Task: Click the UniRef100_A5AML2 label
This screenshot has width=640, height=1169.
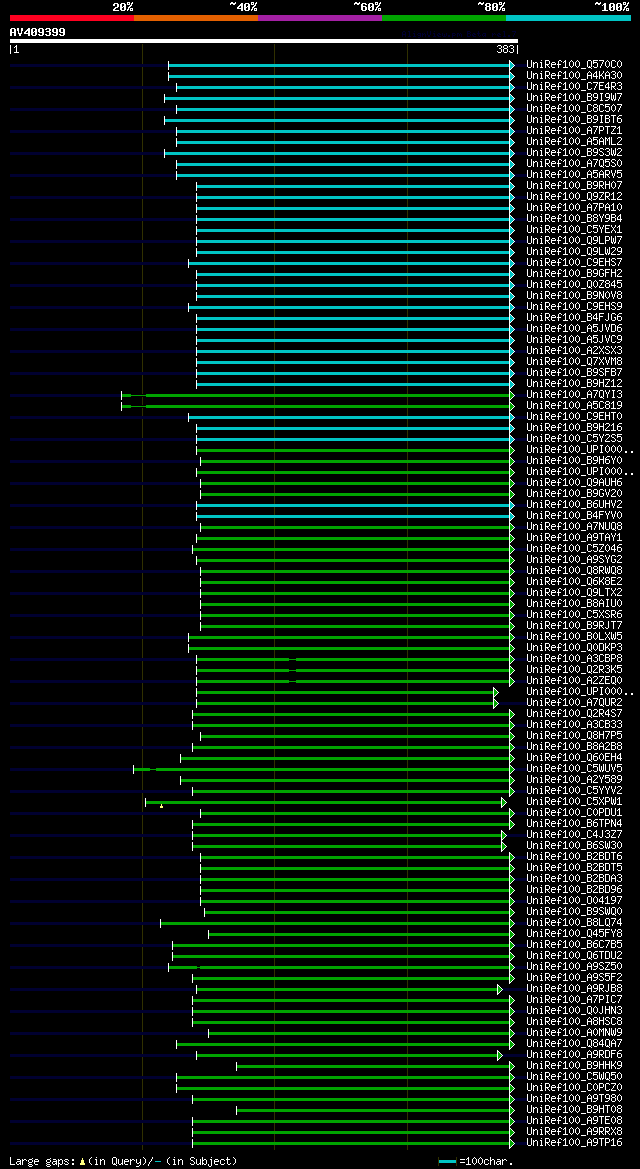Action: click(574, 142)
